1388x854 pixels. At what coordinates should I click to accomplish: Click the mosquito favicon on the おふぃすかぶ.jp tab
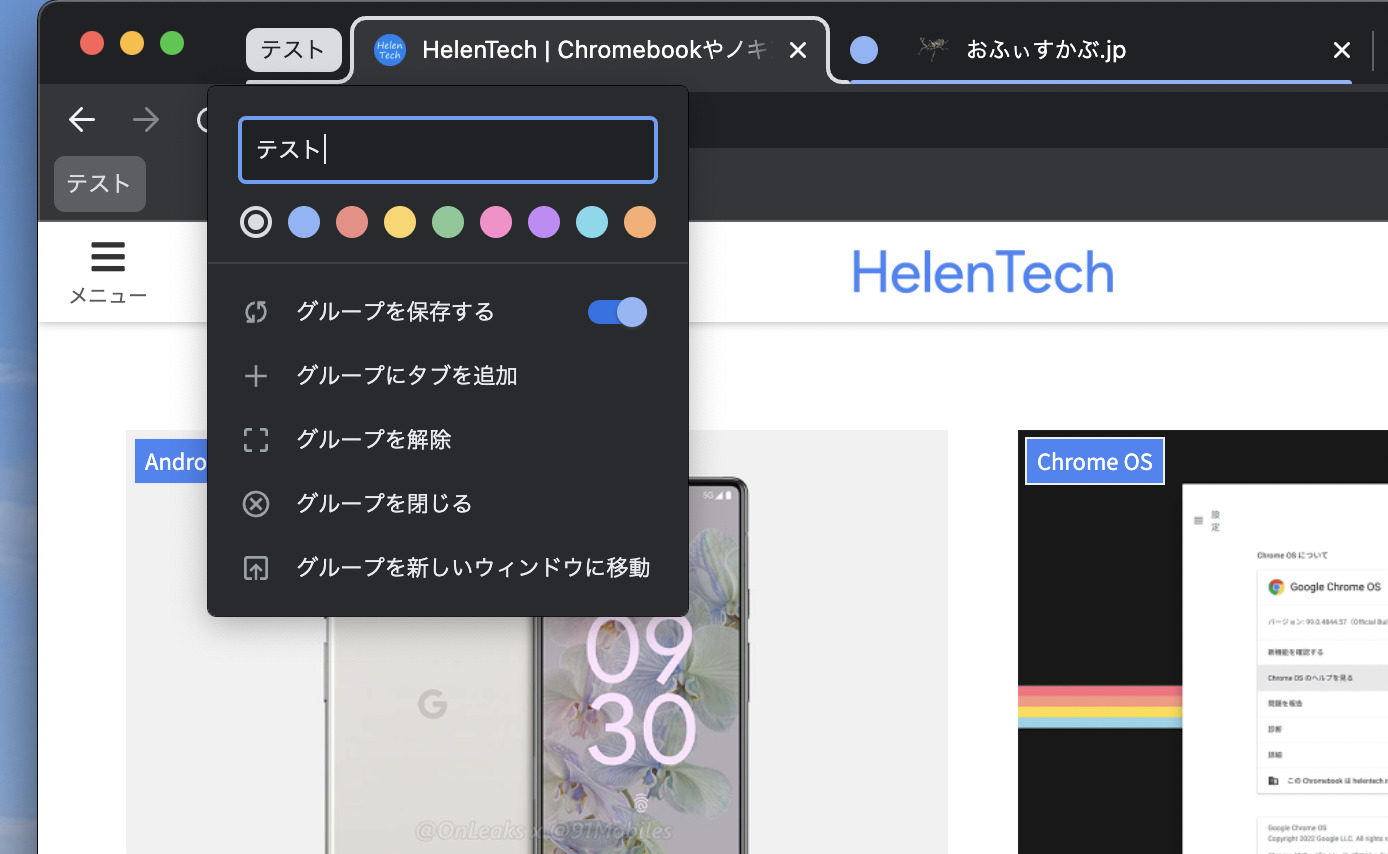pos(931,49)
